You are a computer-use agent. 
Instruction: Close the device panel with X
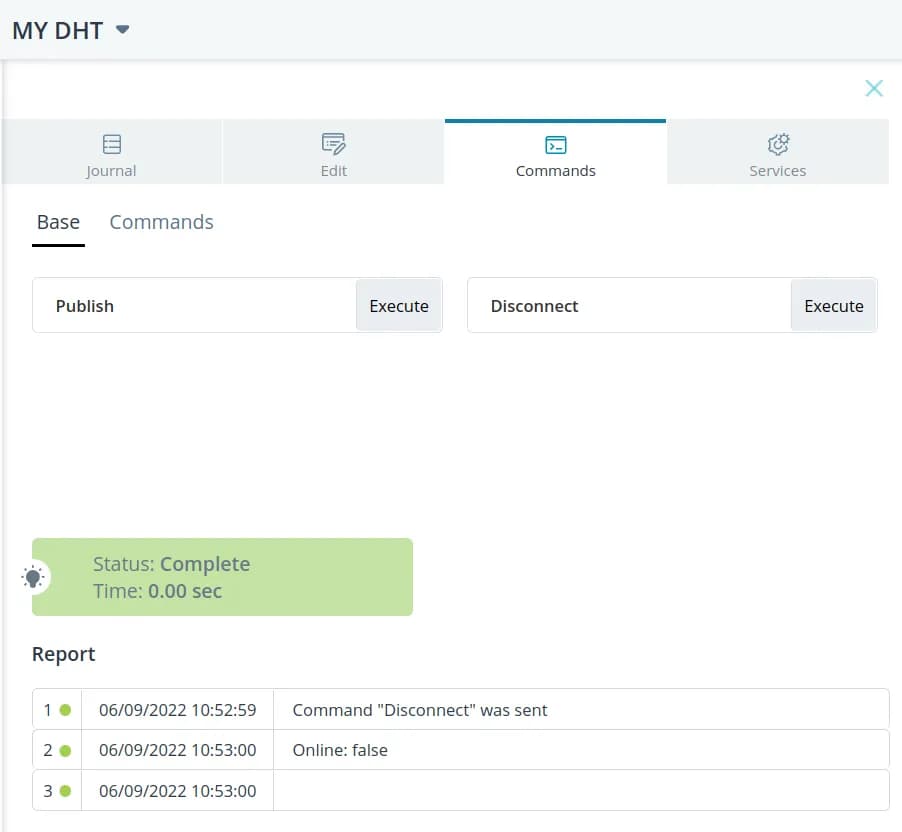pos(874,88)
